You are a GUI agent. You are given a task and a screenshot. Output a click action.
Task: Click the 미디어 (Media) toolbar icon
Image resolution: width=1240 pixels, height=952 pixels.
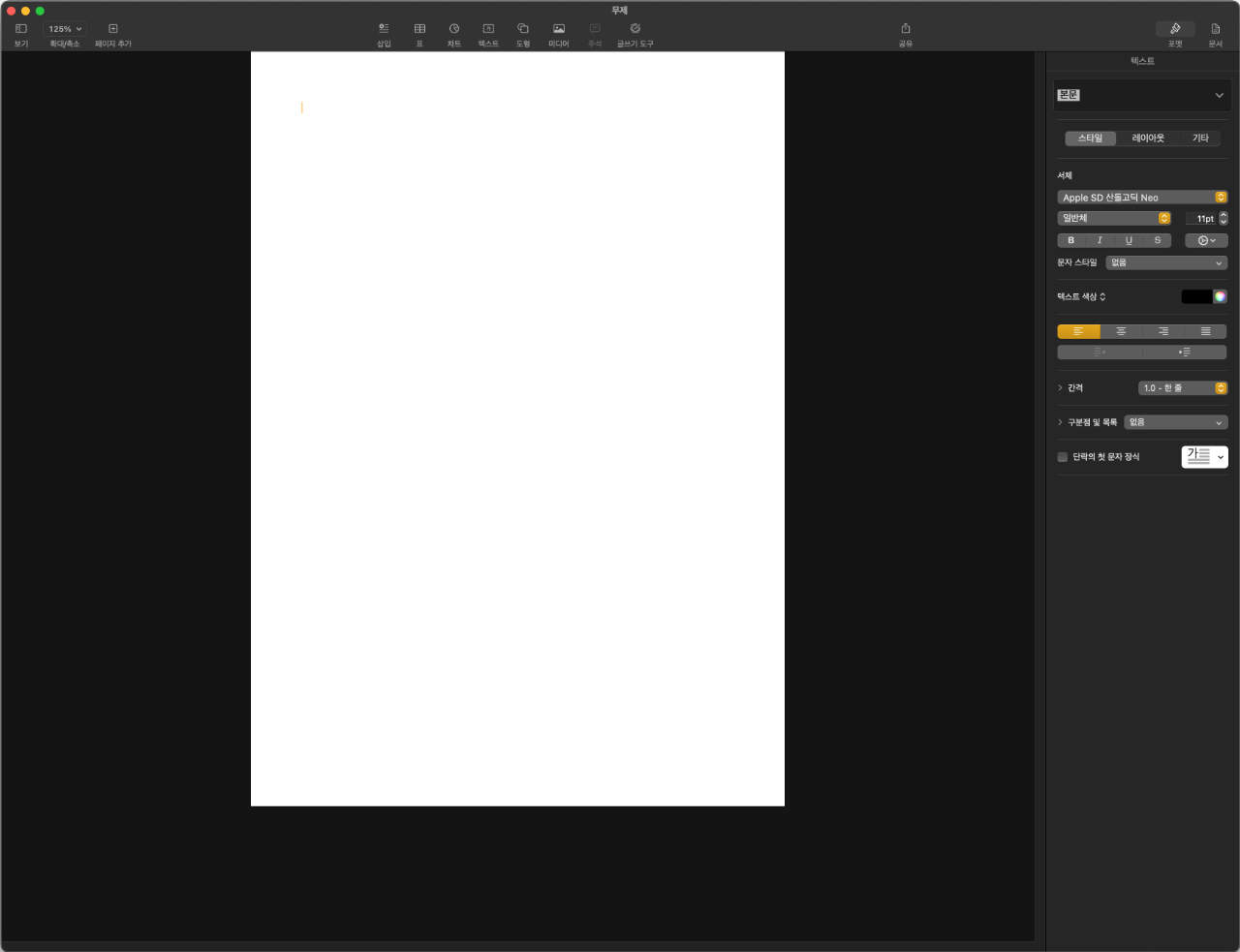coord(559,29)
